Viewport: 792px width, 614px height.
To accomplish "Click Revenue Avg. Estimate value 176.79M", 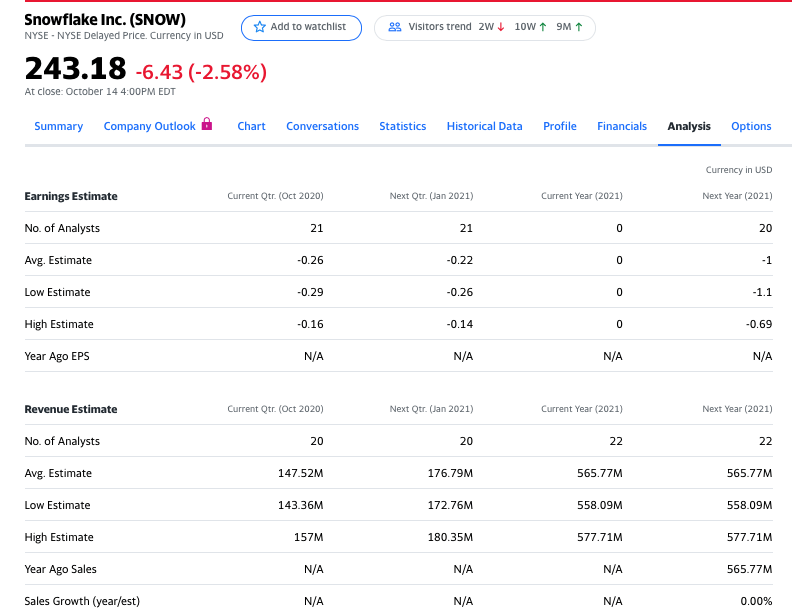I will (450, 473).
